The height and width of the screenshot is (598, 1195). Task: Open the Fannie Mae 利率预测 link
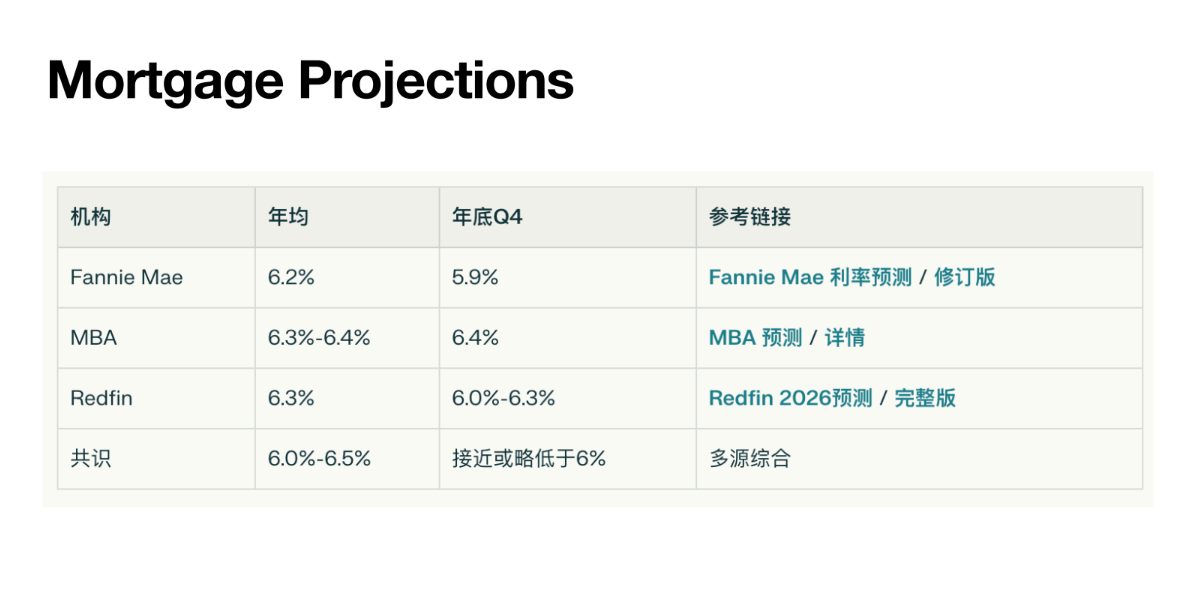click(x=810, y=277)
